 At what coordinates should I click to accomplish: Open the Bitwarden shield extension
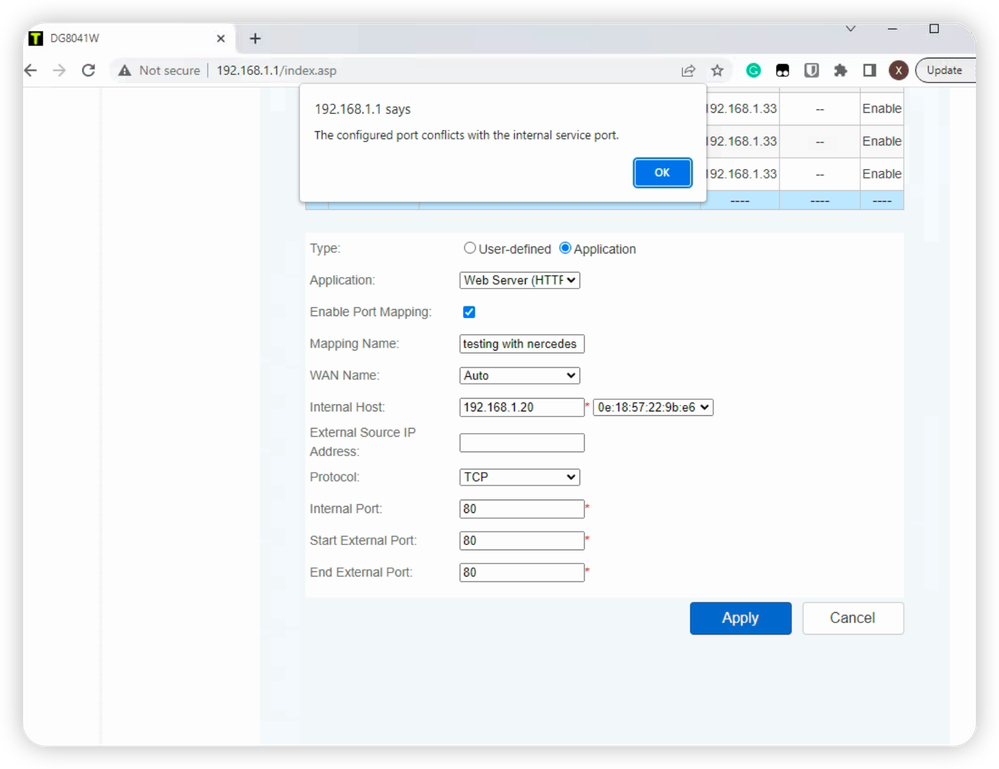tap(812, 71)
